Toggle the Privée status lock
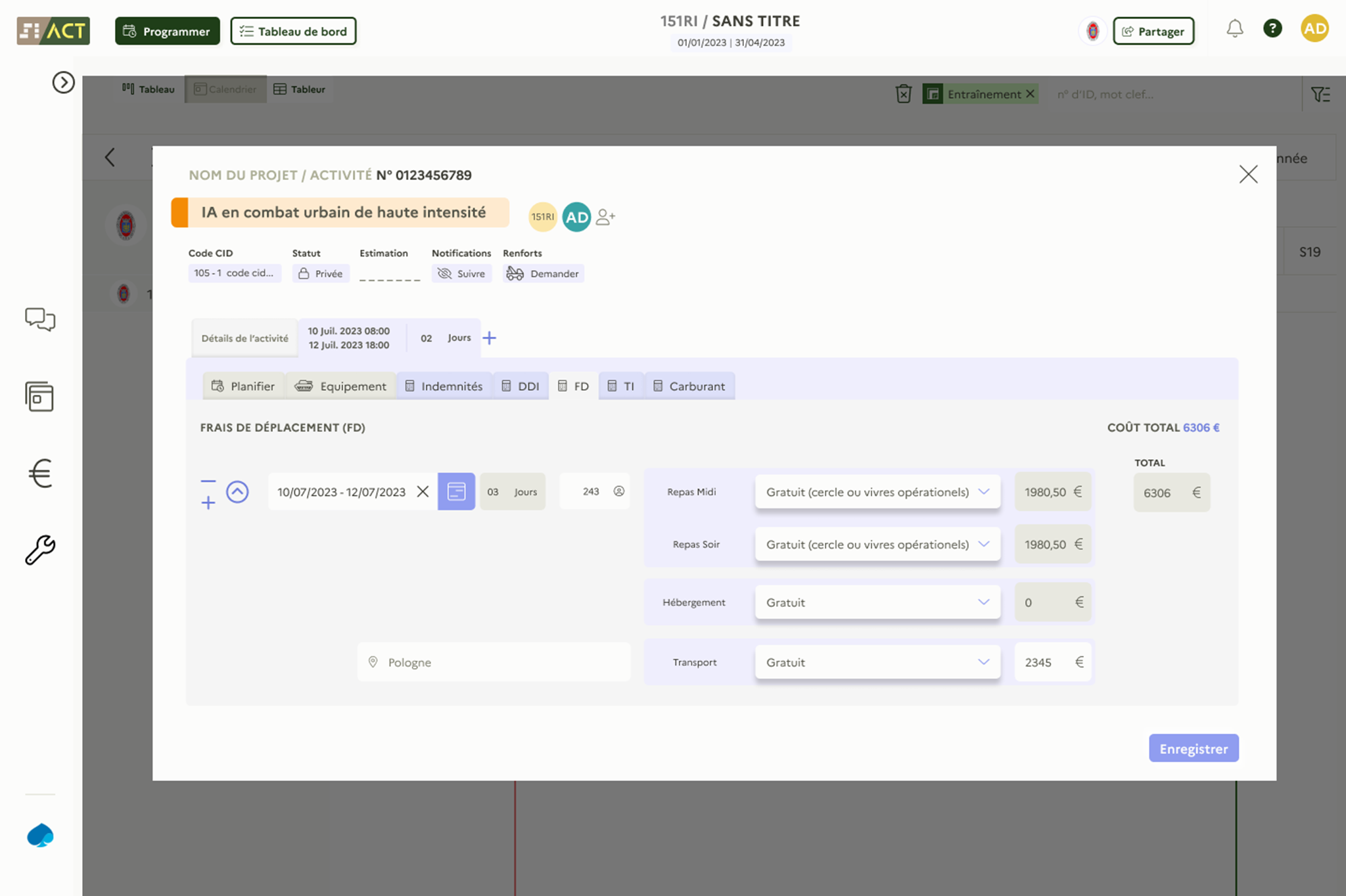The height and width of the screenshot is (896, 1346). coord(320,273)
